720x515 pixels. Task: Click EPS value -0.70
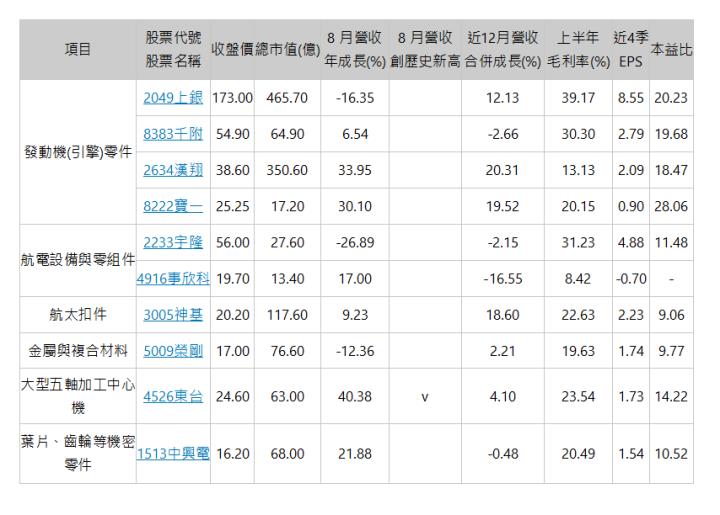[631, 279]
